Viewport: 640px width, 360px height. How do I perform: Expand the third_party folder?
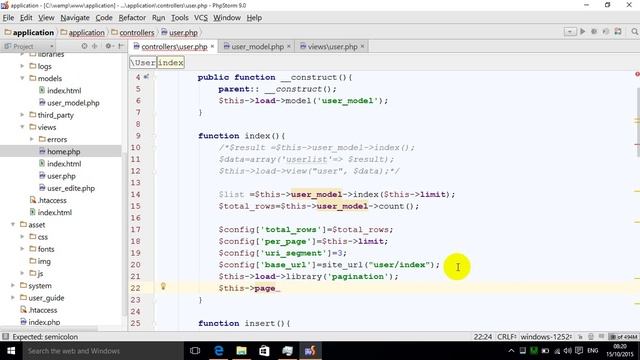22,115
